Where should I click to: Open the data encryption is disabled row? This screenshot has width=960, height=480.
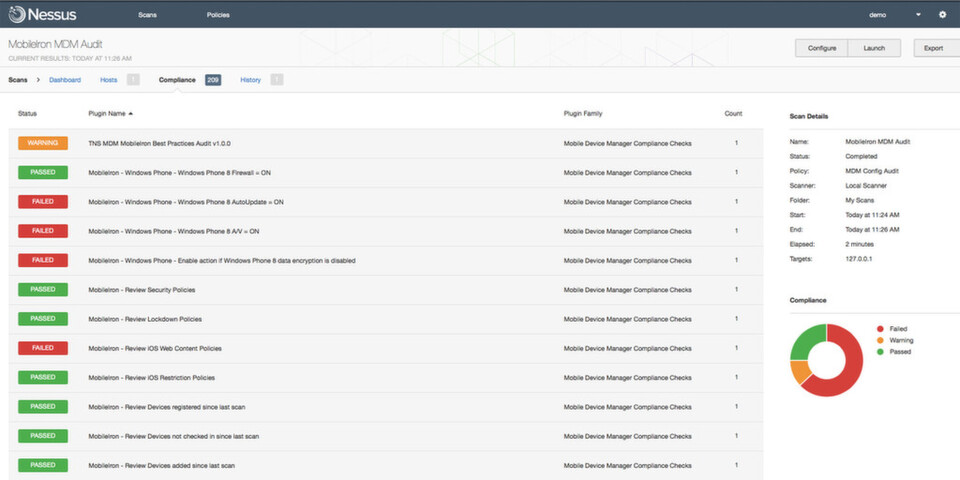[386, 261]
